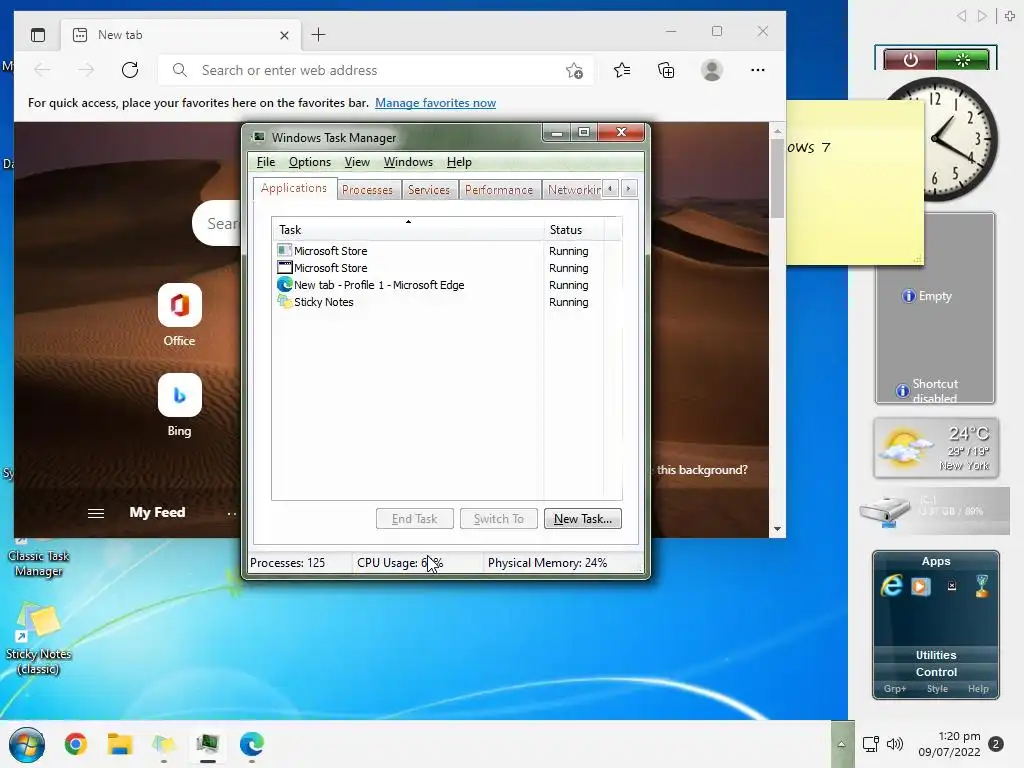Open Edge Settings and more menu
Image resolution: width=1024 pixels, height=768 pixels.
(x=758, y=70)
